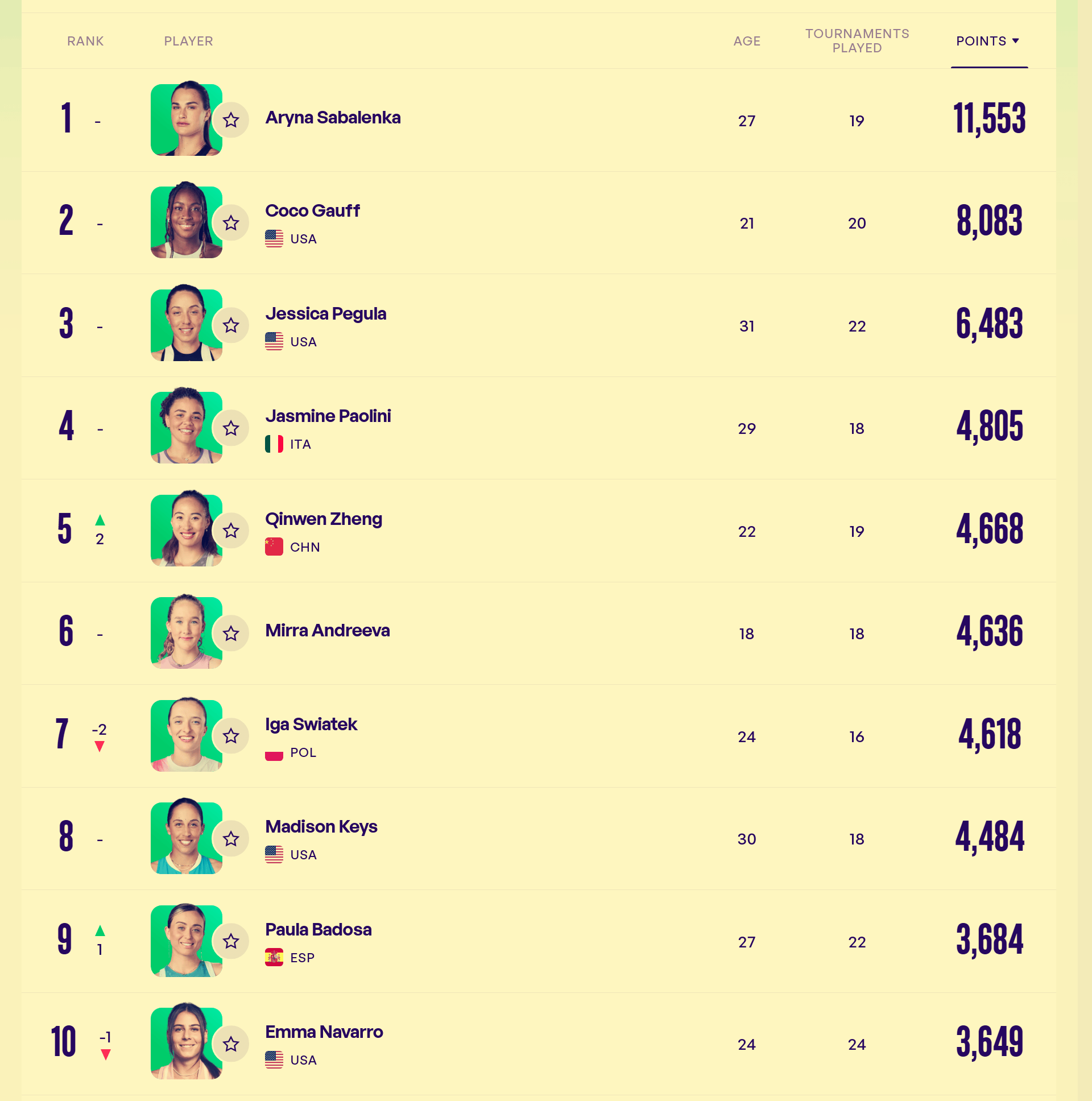
Task: Sort the table by Tournaments Played
Action: coord(857,41)
